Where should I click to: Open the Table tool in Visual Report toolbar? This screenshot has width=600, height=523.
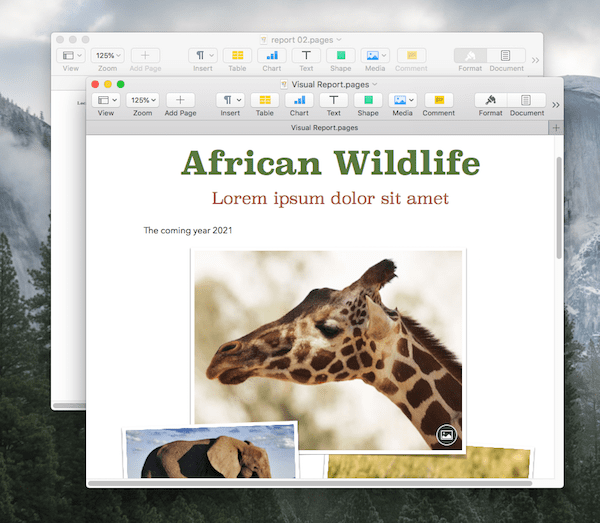pyautogui.click(x=264, y=100)
